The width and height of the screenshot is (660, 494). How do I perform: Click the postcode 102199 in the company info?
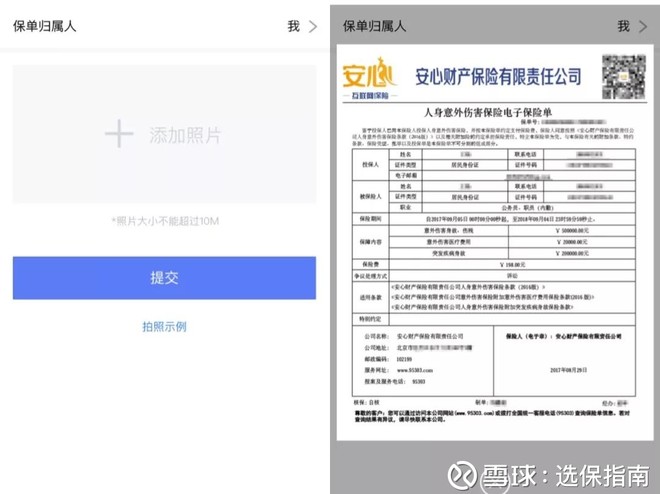click(x=404, y=359)
